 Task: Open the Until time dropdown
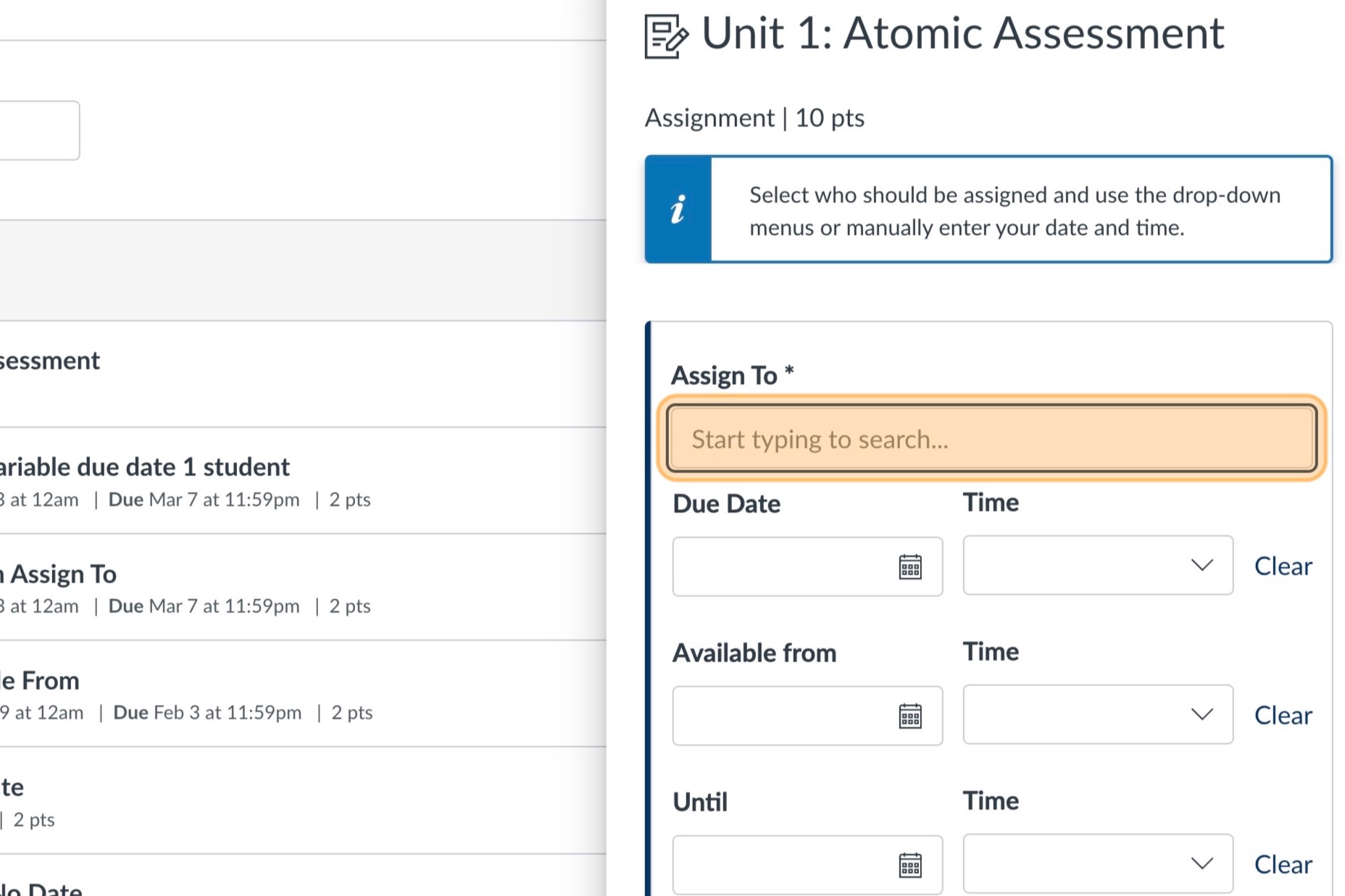click(x=1202, y=863)
